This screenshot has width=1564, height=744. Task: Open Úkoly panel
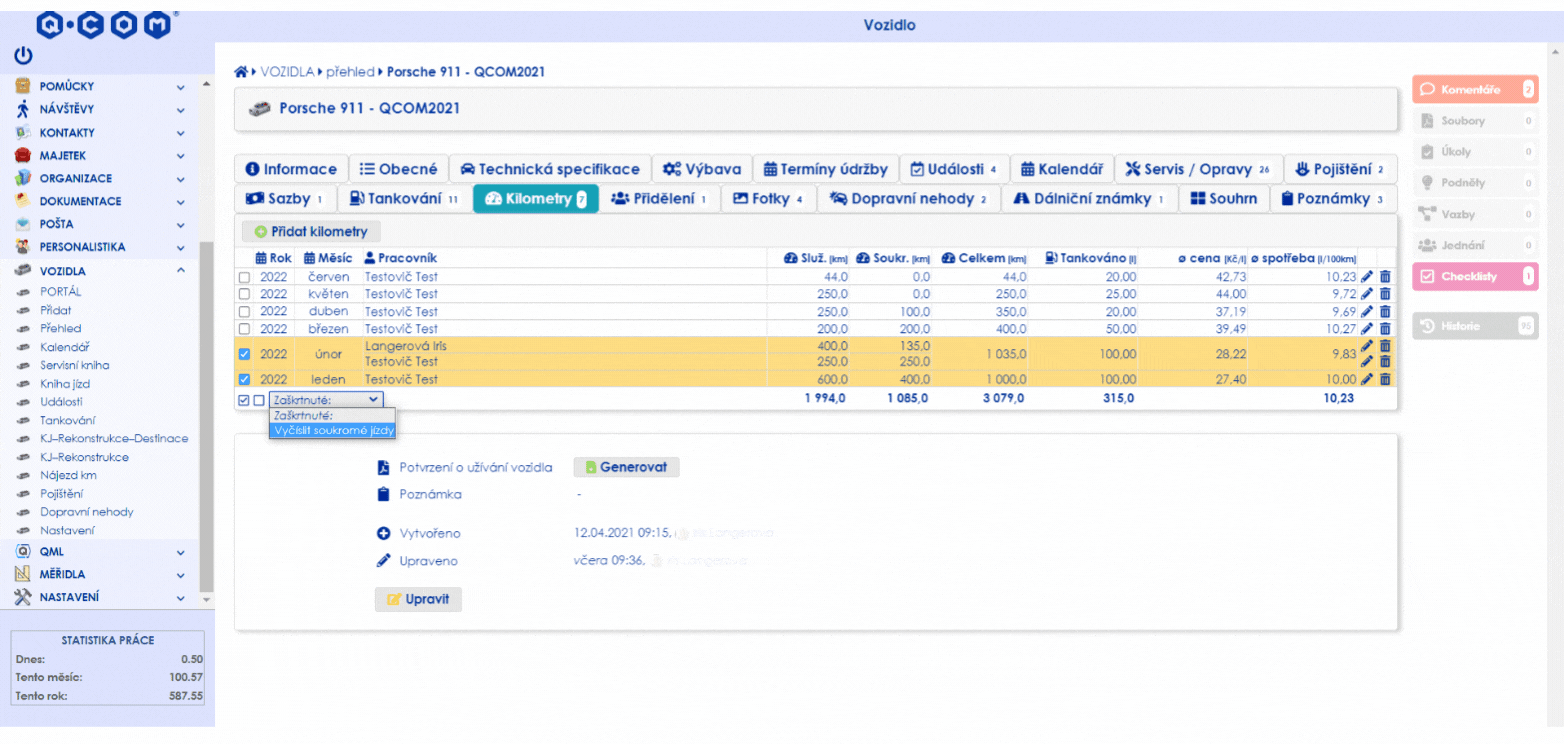[1475, 152]
